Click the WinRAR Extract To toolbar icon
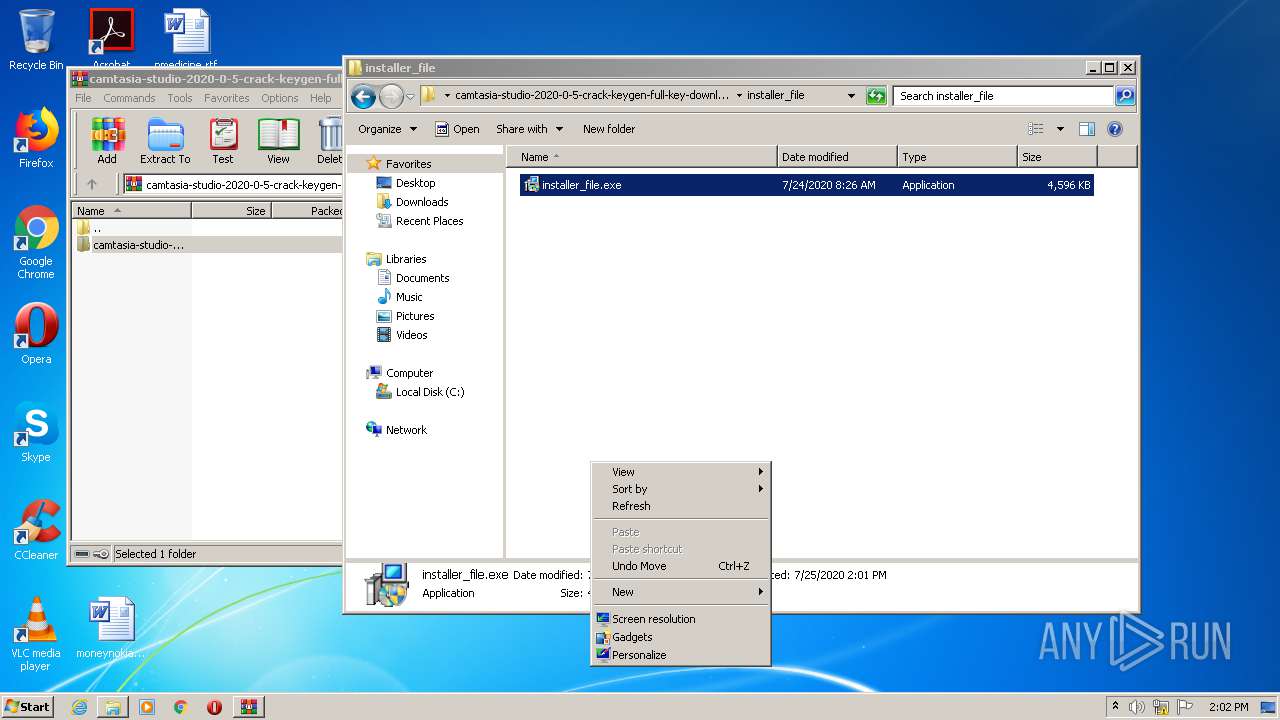Image resolution: width=1280 pixels, height=720 pixels. click(x=165, y=141)
